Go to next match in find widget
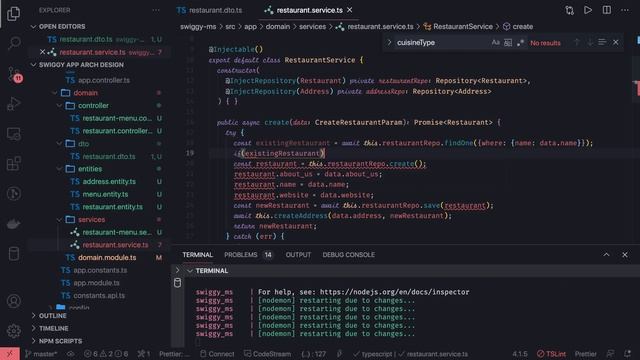The width and height of the screenshot is (640, 360). [x=590, y=42]
